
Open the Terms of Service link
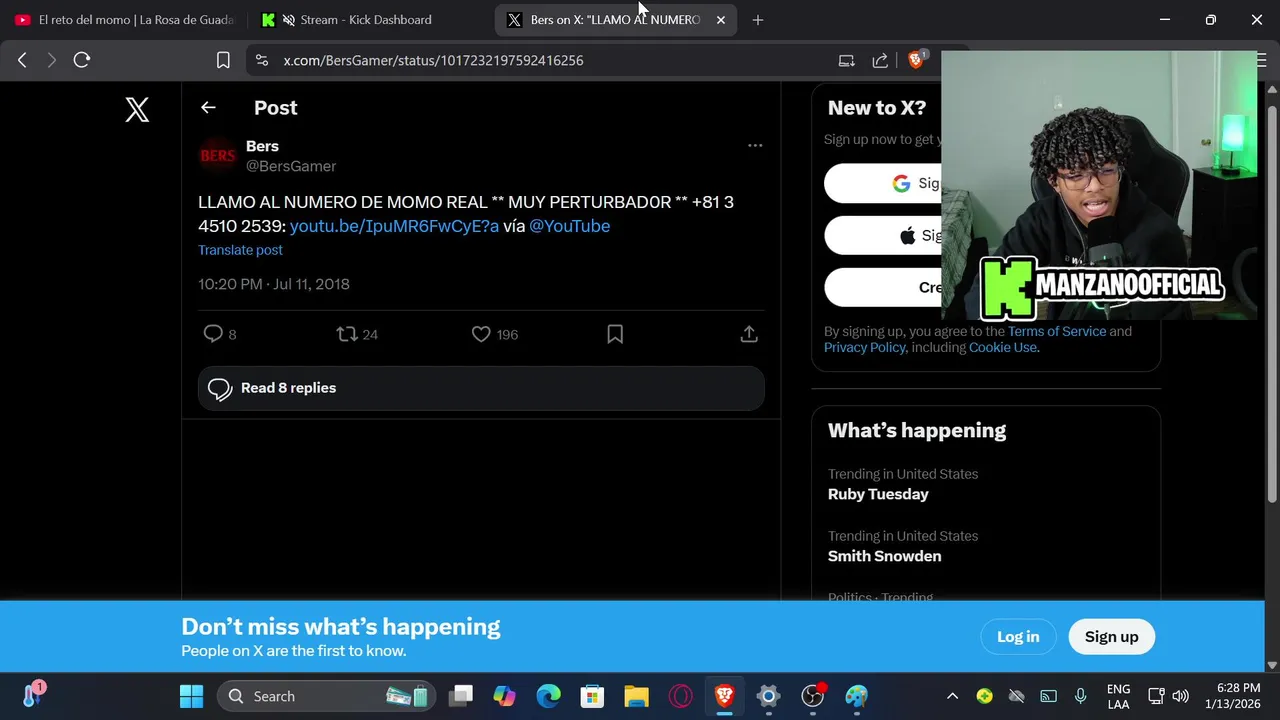[1057, 331]
